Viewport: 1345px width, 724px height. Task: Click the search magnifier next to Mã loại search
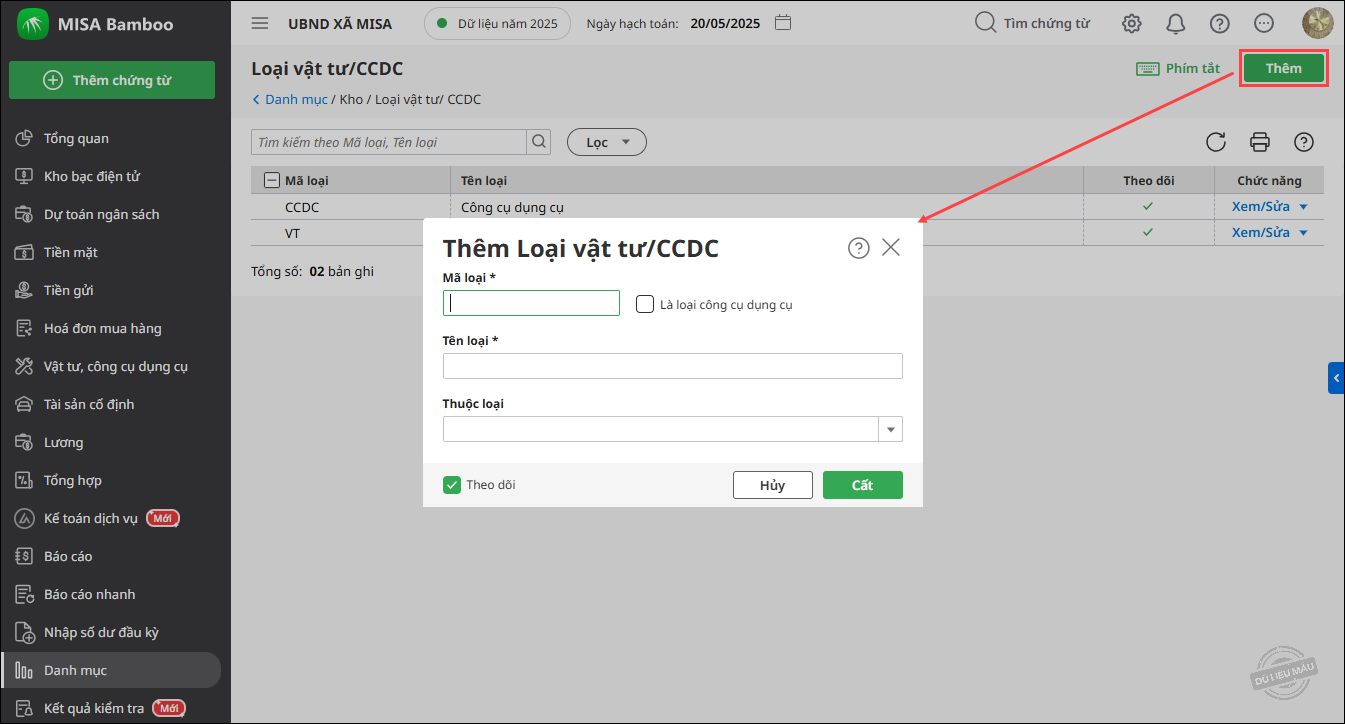click(x=539, y=142)
